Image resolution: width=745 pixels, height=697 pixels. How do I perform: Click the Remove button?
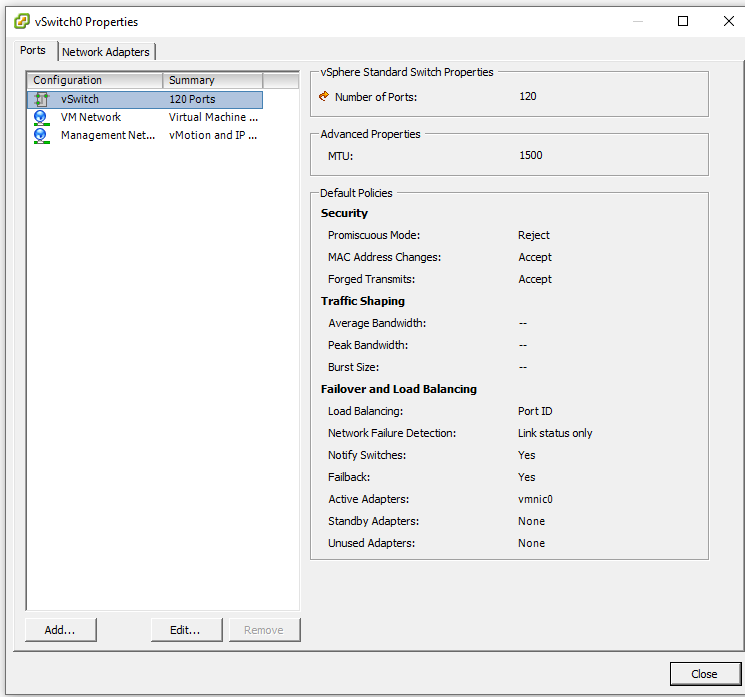[264, 630]
